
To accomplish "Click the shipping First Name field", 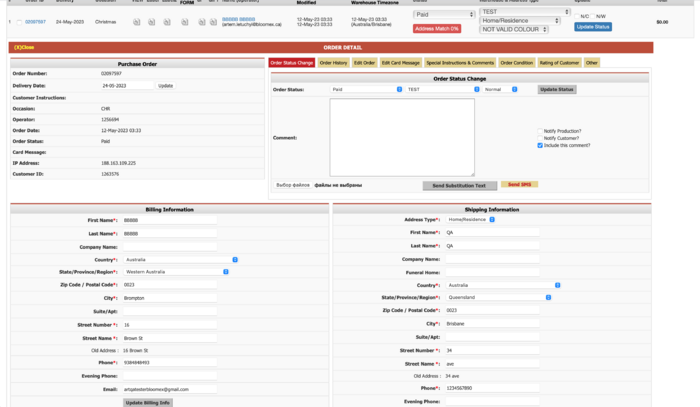I will [x=492, y=233].
